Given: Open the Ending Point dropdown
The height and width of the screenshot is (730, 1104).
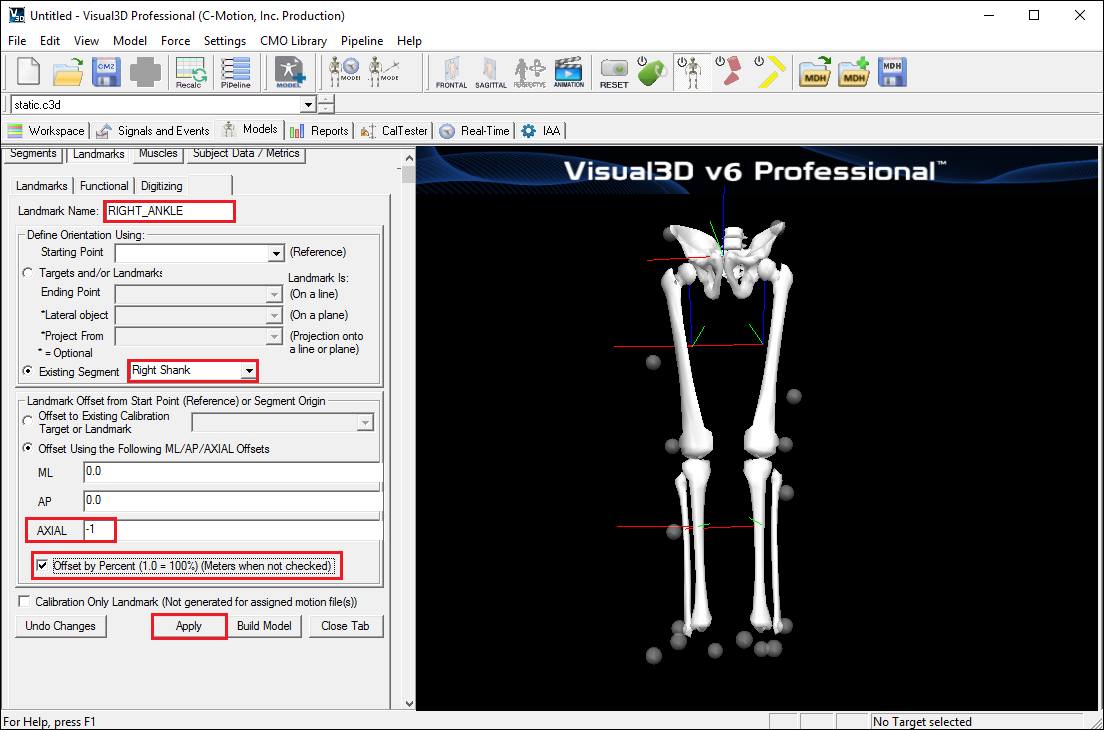Looking at the screenshot, I should click(x=275, y=294).
